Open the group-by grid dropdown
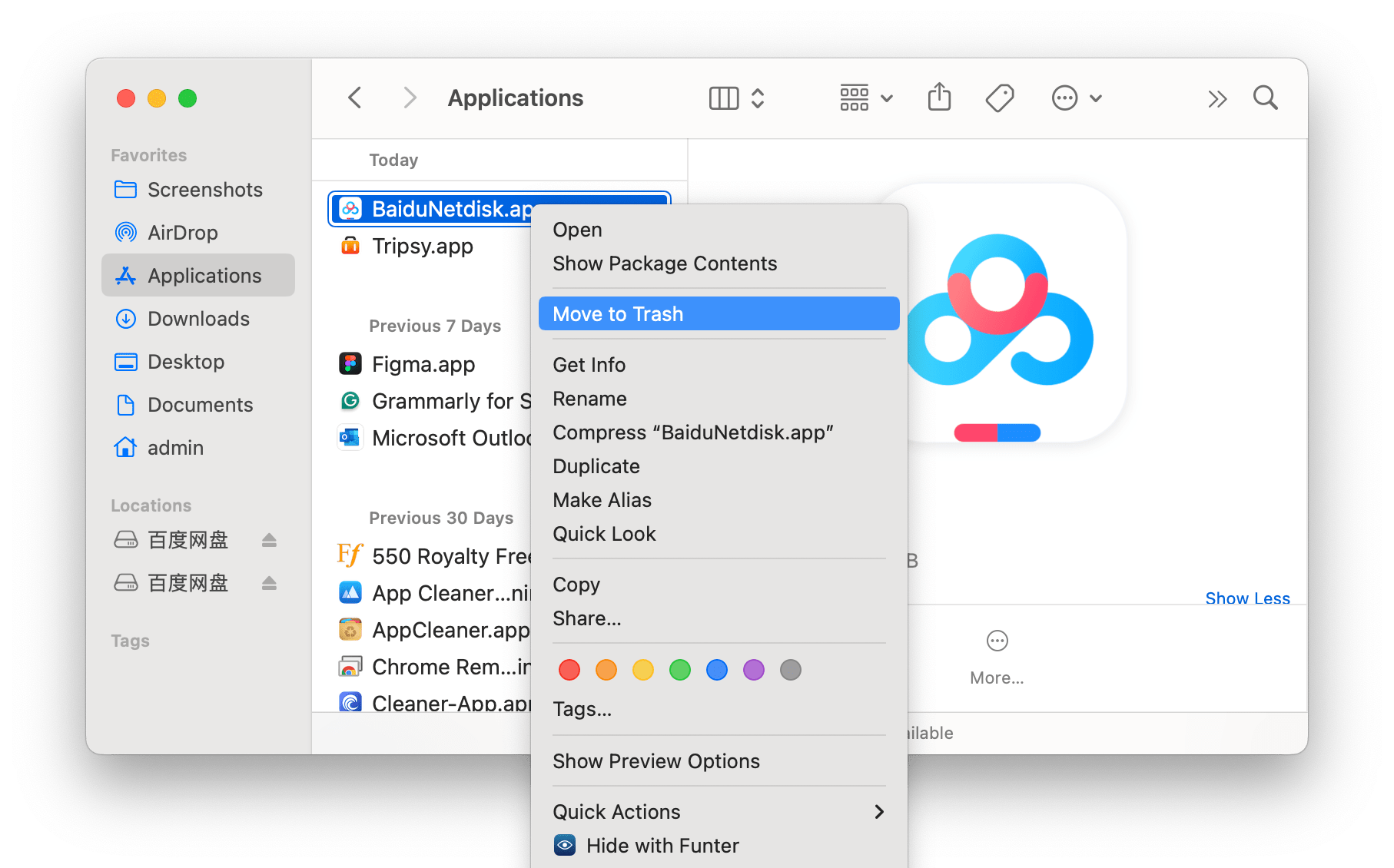The width and height of the screenshot is (1394, 868). coord(866,98)
